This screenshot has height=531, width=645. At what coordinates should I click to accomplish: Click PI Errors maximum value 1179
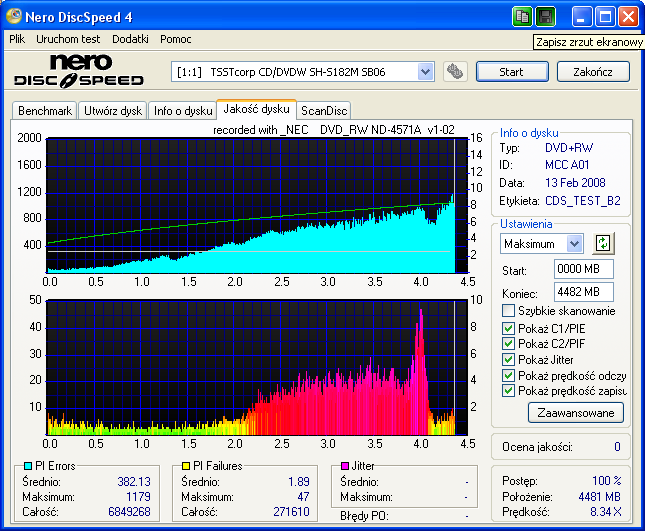tap(138, 496)
